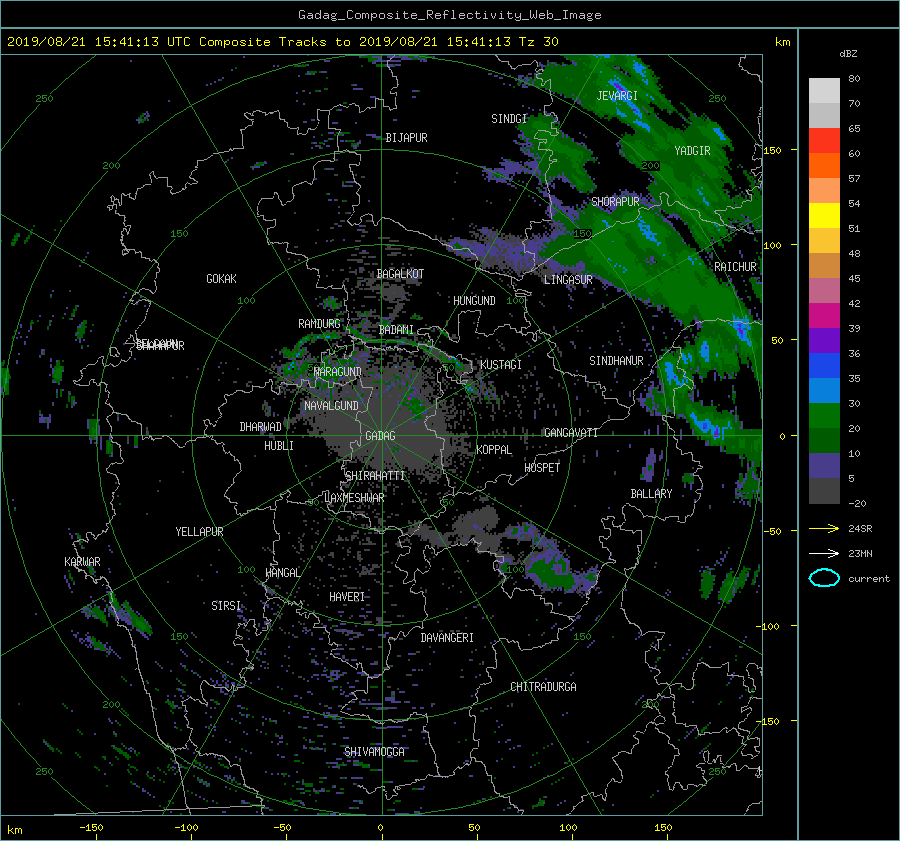Click the HUBLI city label
Image resolution: width=900 pixels, height=841 pixels.
tap(279, 446)
